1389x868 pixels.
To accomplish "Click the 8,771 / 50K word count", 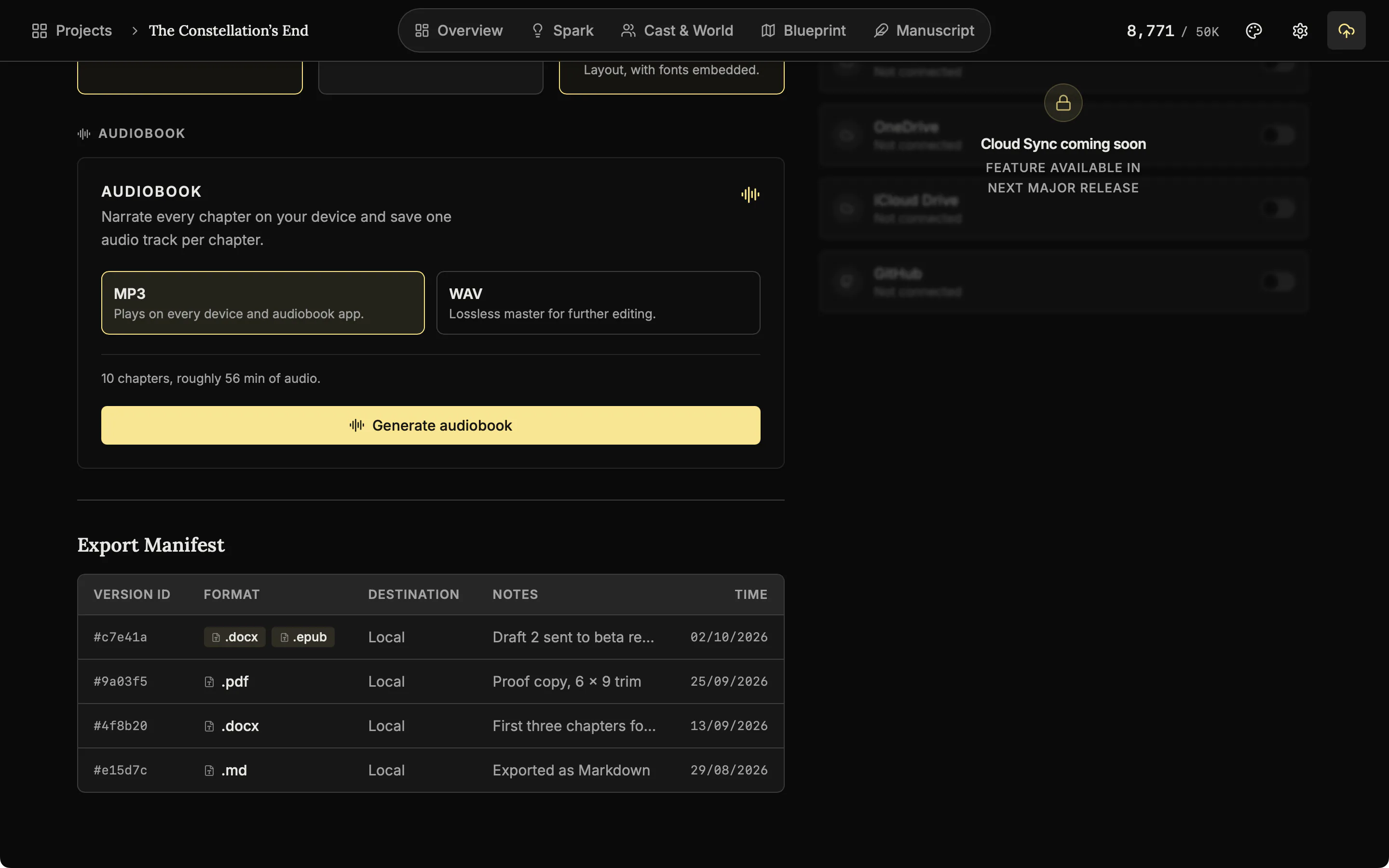I will tap(1172, 31).
